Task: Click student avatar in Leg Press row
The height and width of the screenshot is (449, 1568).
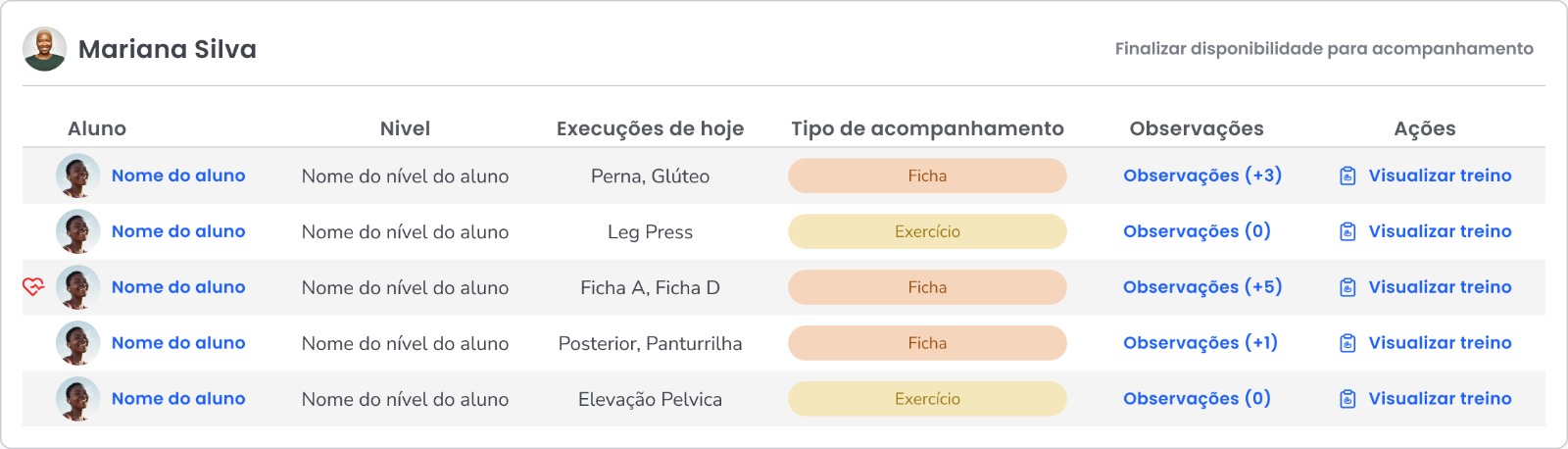Action: pyautogui.click(x=77, y=231)
